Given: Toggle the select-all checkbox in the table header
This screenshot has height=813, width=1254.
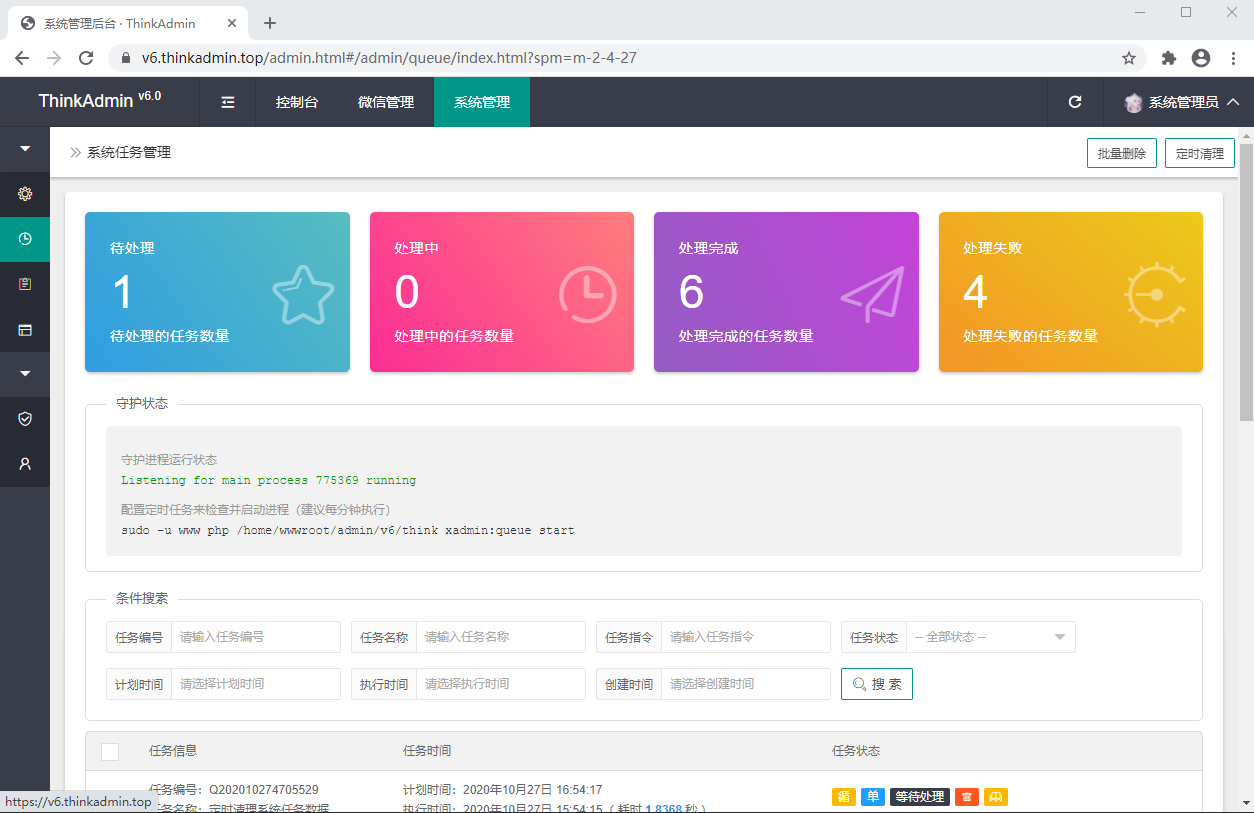Looking at the screenshot, I should pyautogui.click(x=110, y=751).
